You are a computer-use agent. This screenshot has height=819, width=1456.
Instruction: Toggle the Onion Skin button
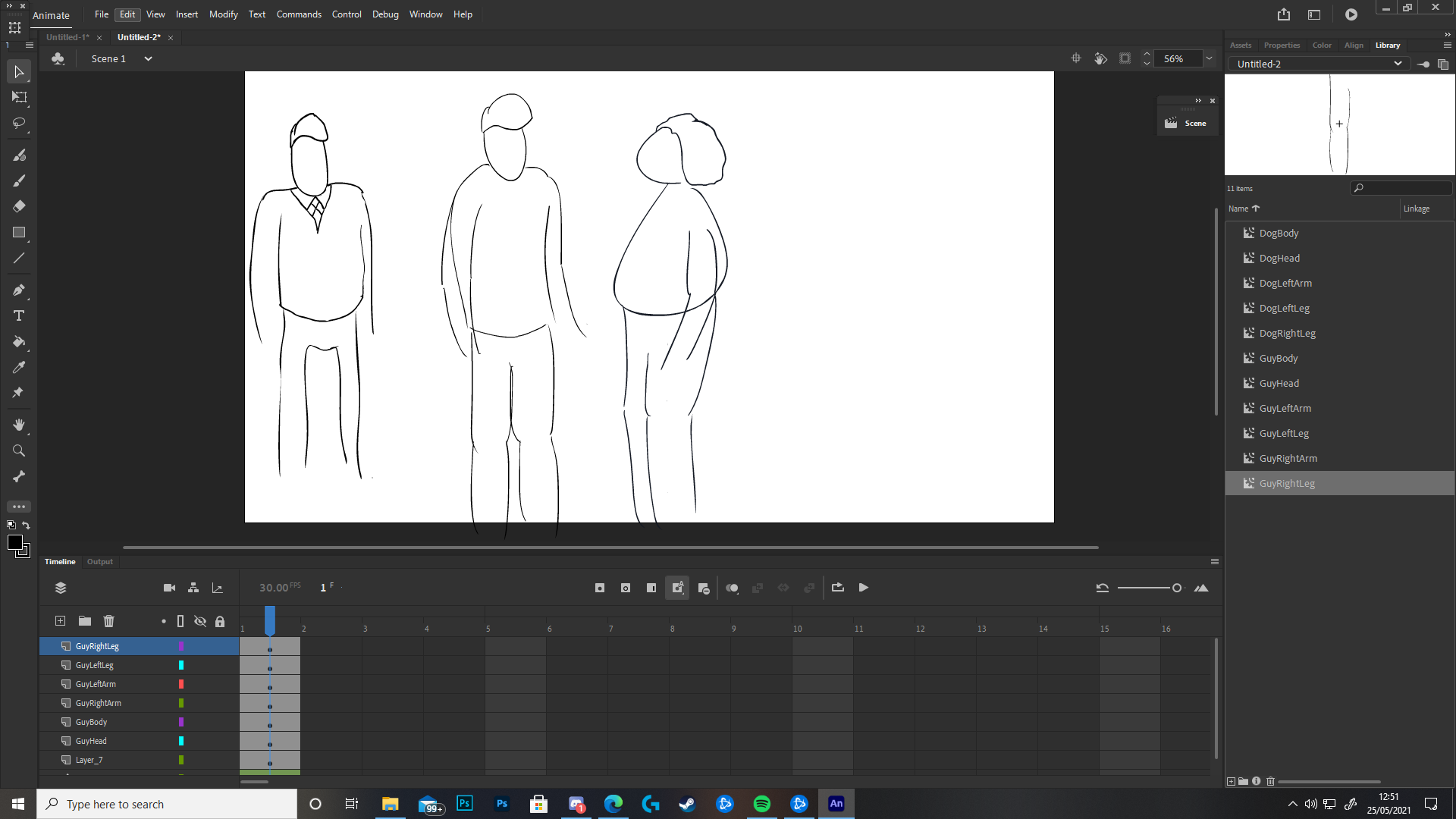(x=732, y=588)
